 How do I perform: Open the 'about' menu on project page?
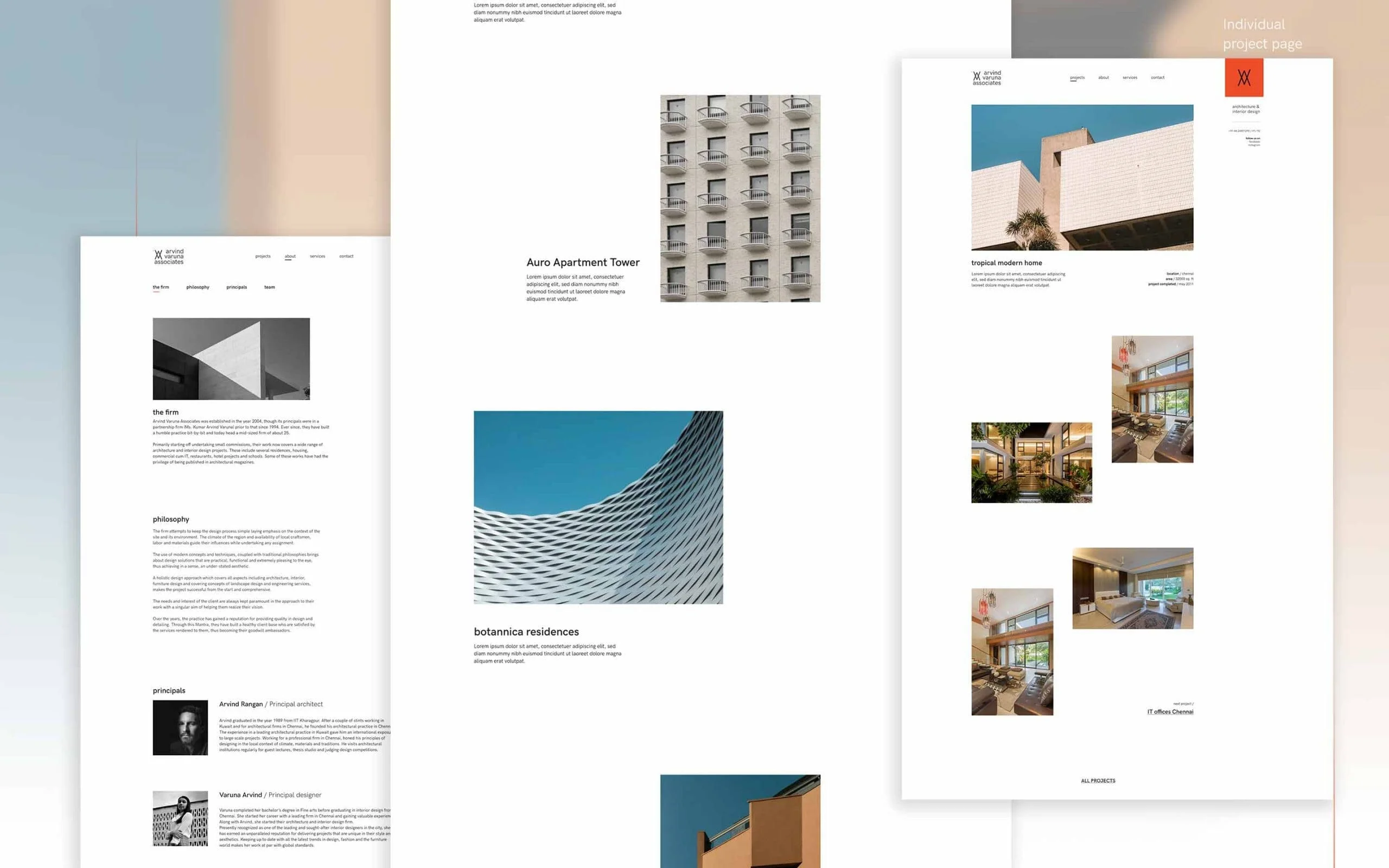coord(1103,78)
